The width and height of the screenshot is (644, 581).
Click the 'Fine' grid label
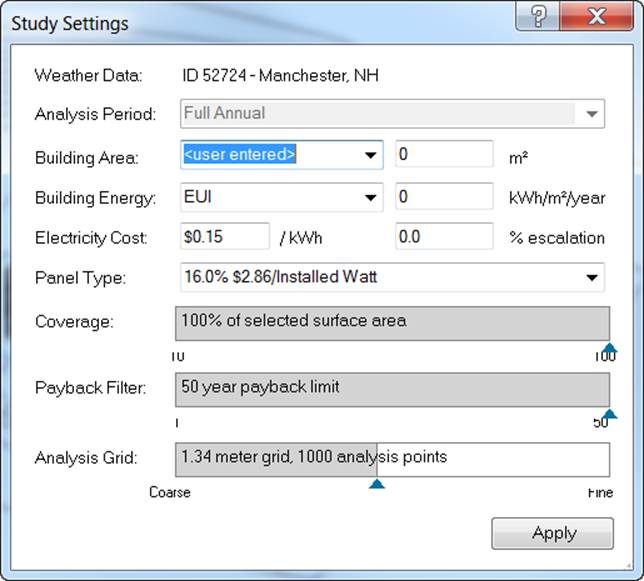pyautogui.click(x=600, y=492)
